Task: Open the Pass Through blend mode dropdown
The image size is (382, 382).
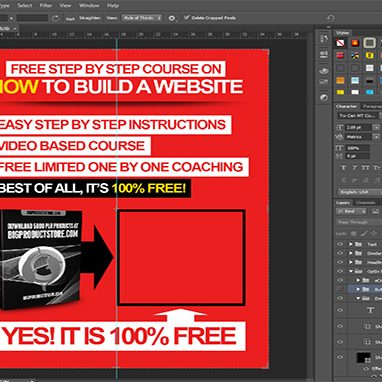Action: (359, 222)
